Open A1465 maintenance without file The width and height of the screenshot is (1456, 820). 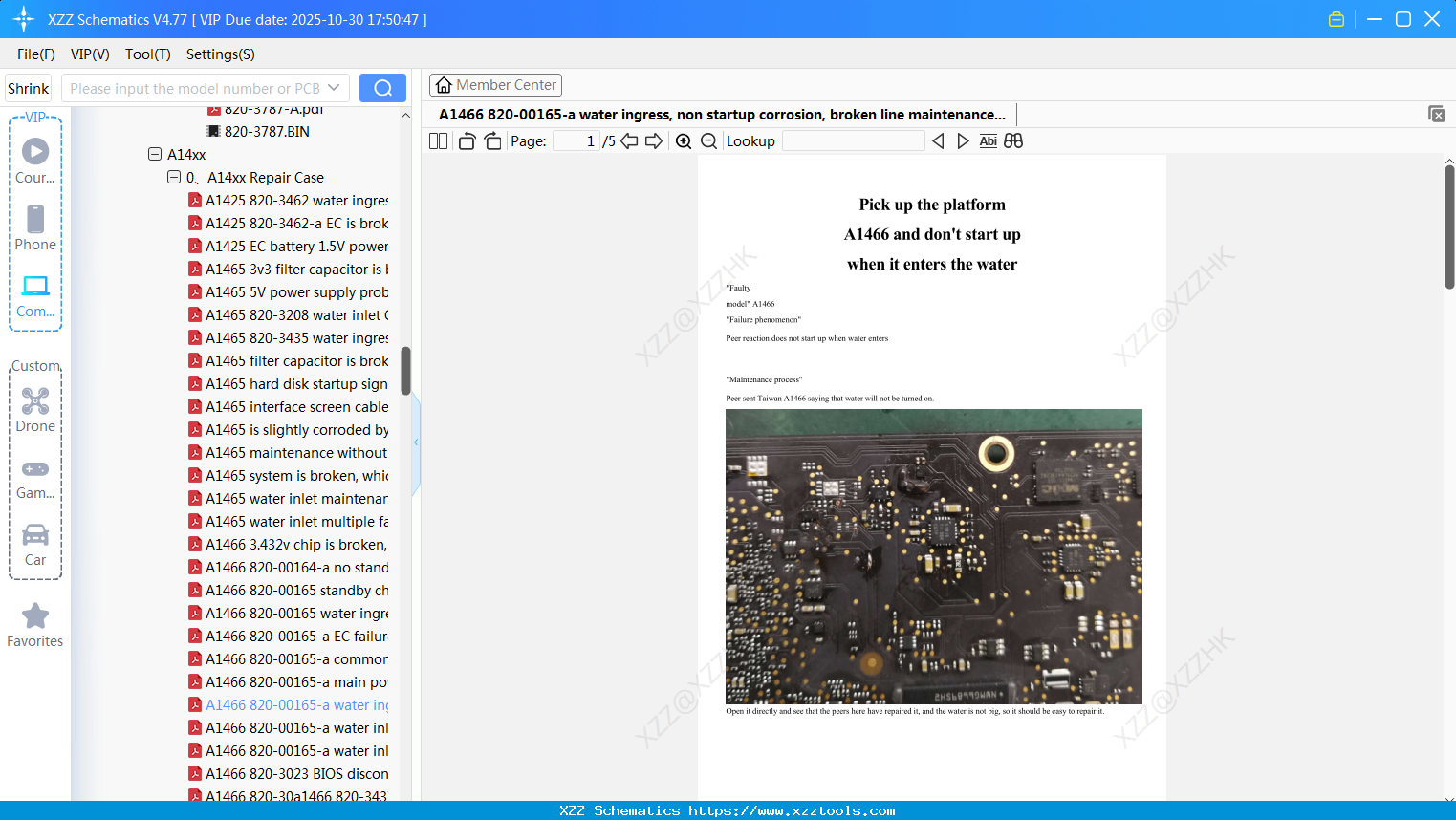point(296,453)
